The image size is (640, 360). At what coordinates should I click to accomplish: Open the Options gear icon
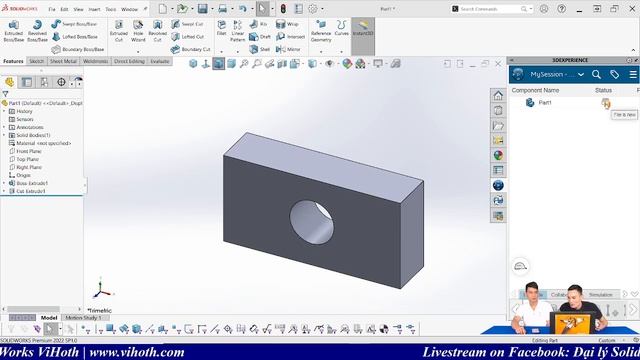[x=313, y=9]
